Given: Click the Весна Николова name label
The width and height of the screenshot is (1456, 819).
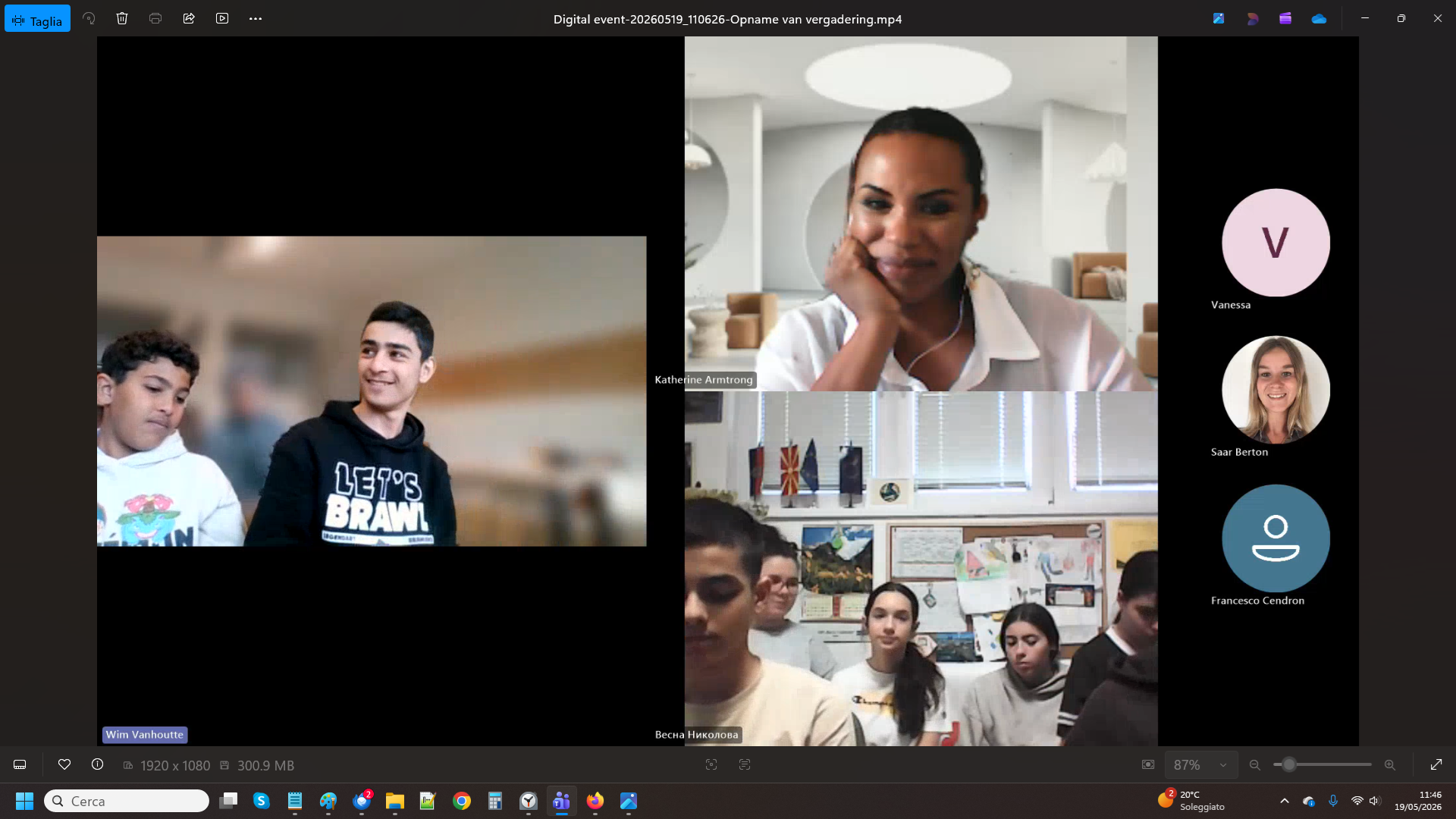Looking at the screenshot, I should 696,734.
